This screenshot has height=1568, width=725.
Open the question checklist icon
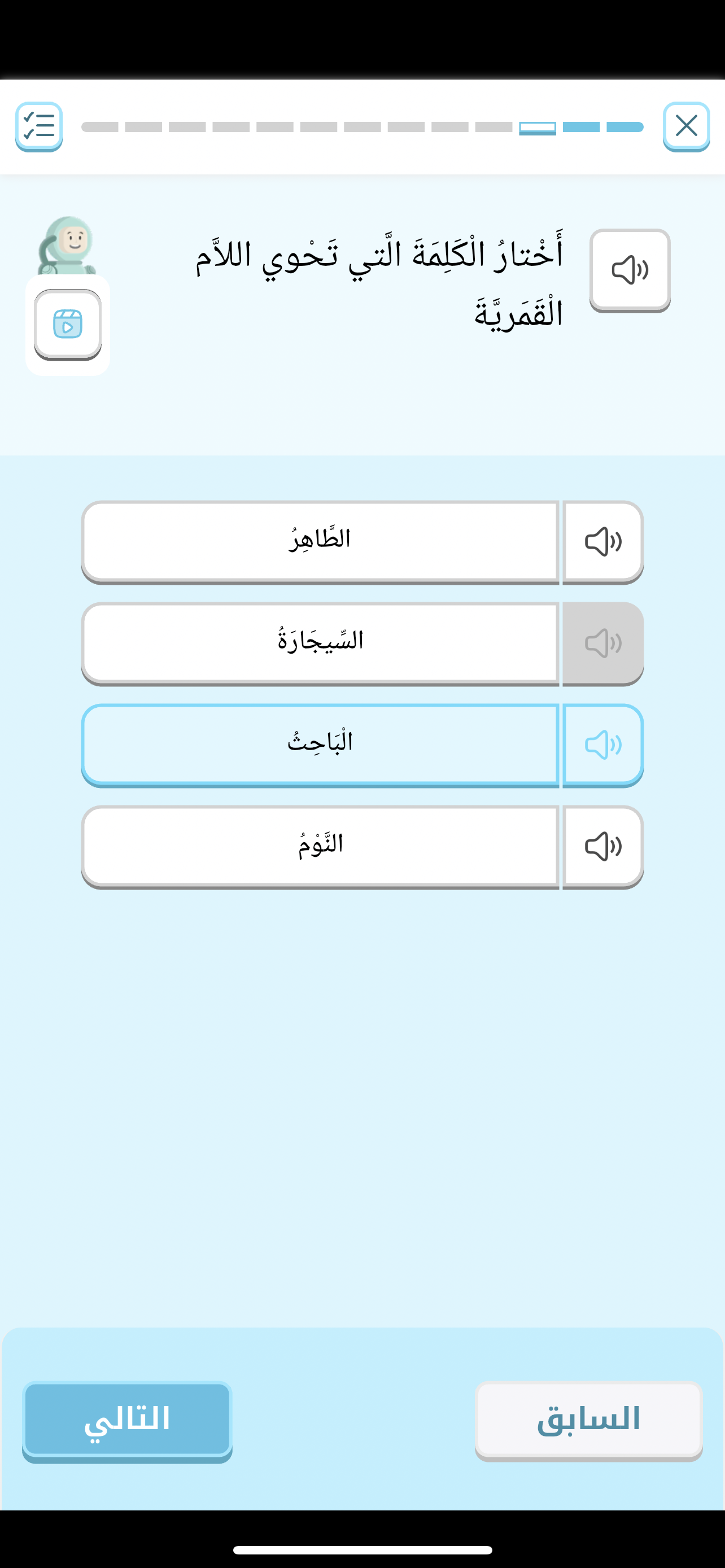(39, 126)
